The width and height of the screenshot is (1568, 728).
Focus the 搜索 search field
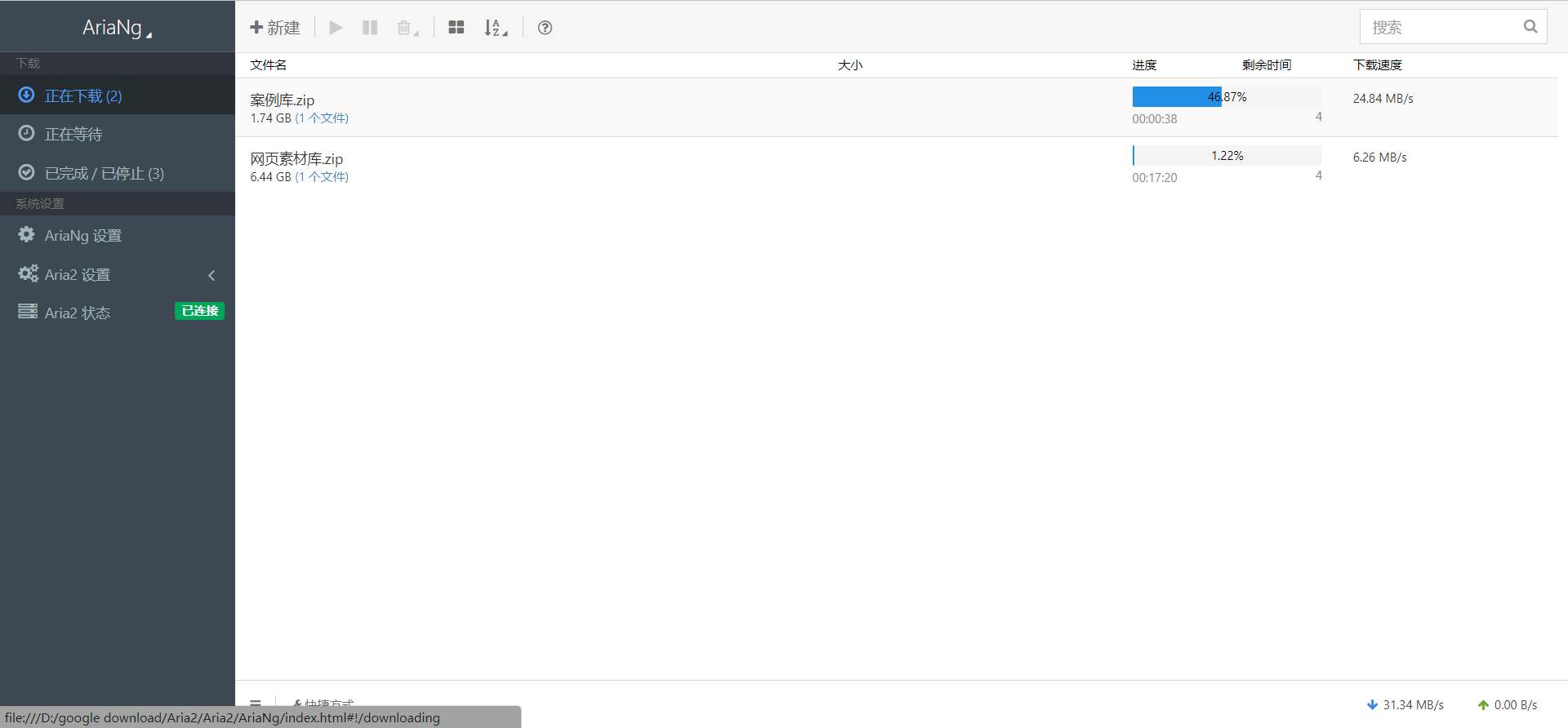tap(1453, 27)
